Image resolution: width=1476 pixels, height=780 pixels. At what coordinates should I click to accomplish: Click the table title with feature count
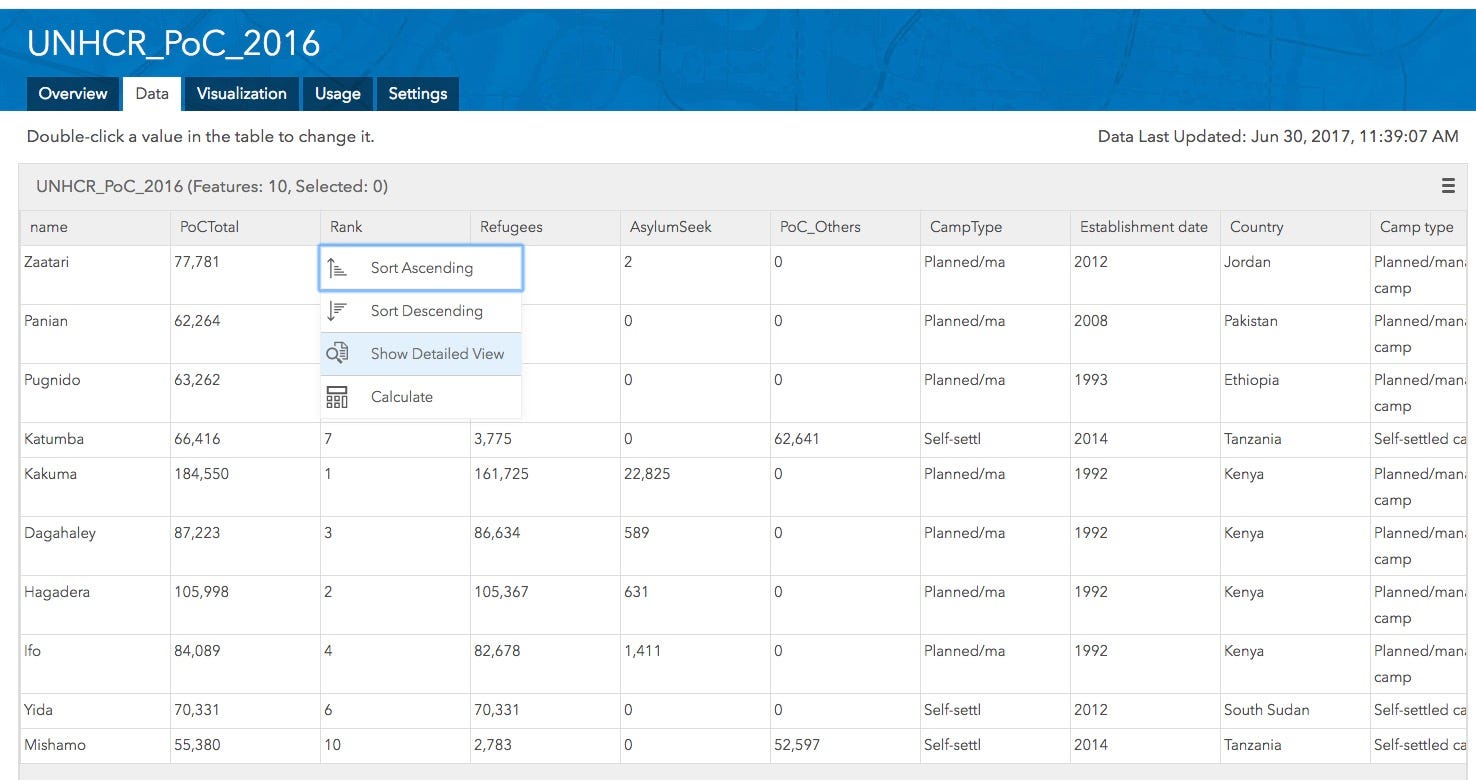[x=212, y=186]
